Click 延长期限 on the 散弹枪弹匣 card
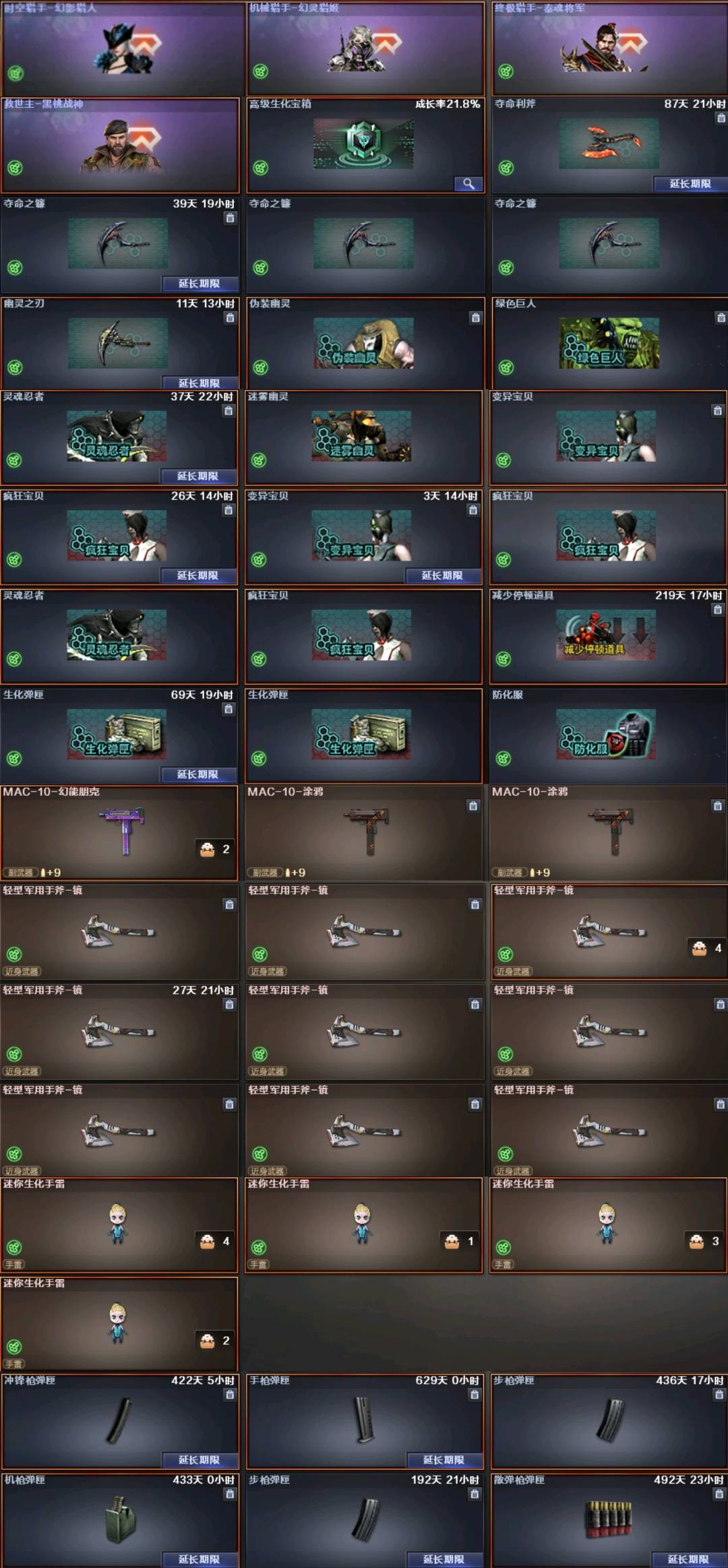The height and width of the screenshot is (1568, 728). click(688, 1559)
